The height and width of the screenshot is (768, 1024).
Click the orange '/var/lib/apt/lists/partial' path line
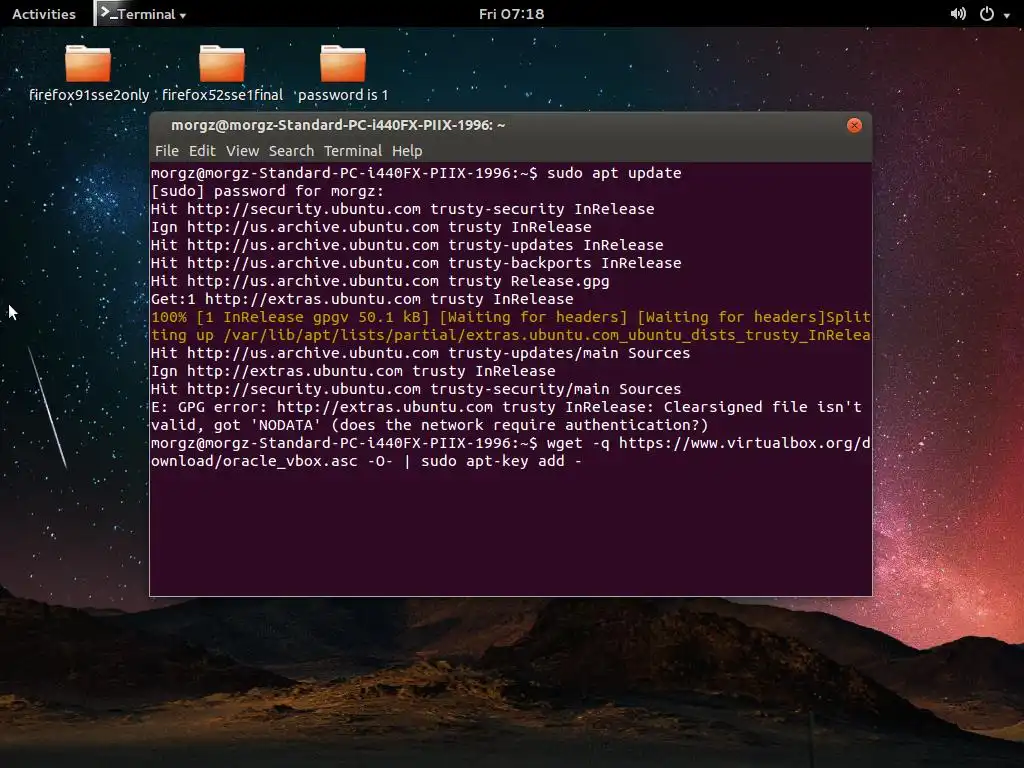[511, 335]
